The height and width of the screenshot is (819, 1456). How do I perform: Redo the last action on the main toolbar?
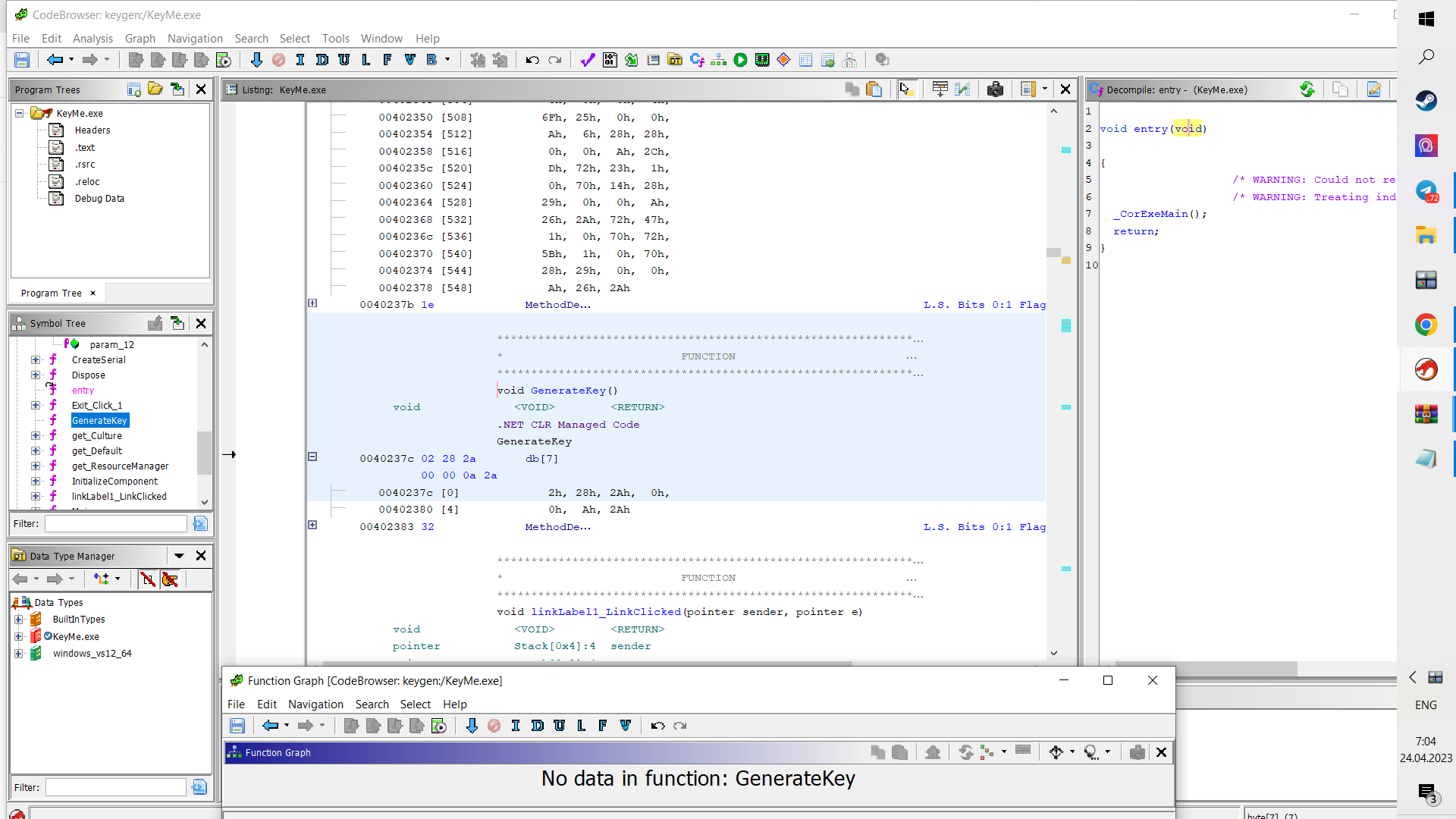point(555,60)
